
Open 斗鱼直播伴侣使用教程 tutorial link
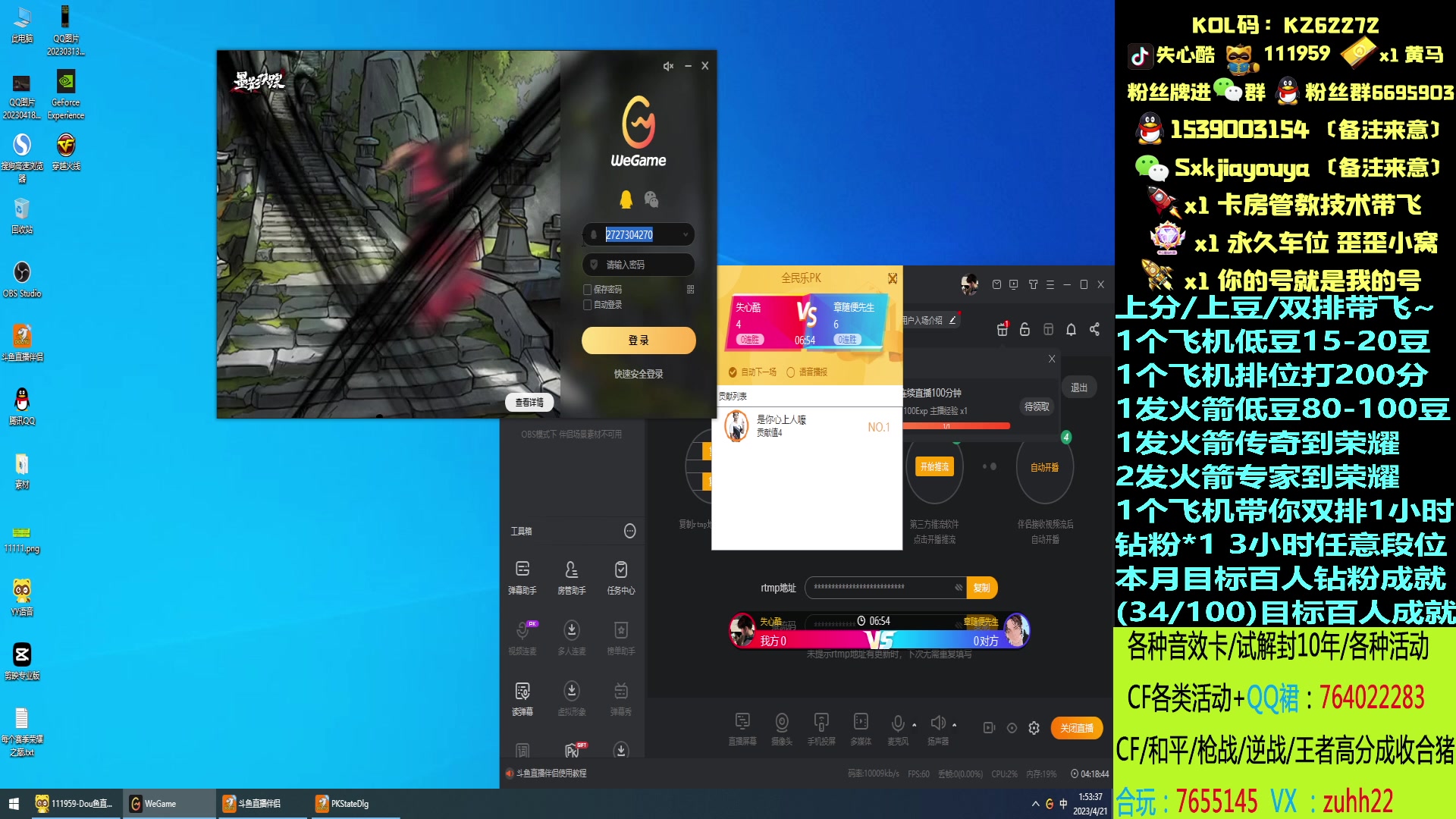(x=551, y=773)
